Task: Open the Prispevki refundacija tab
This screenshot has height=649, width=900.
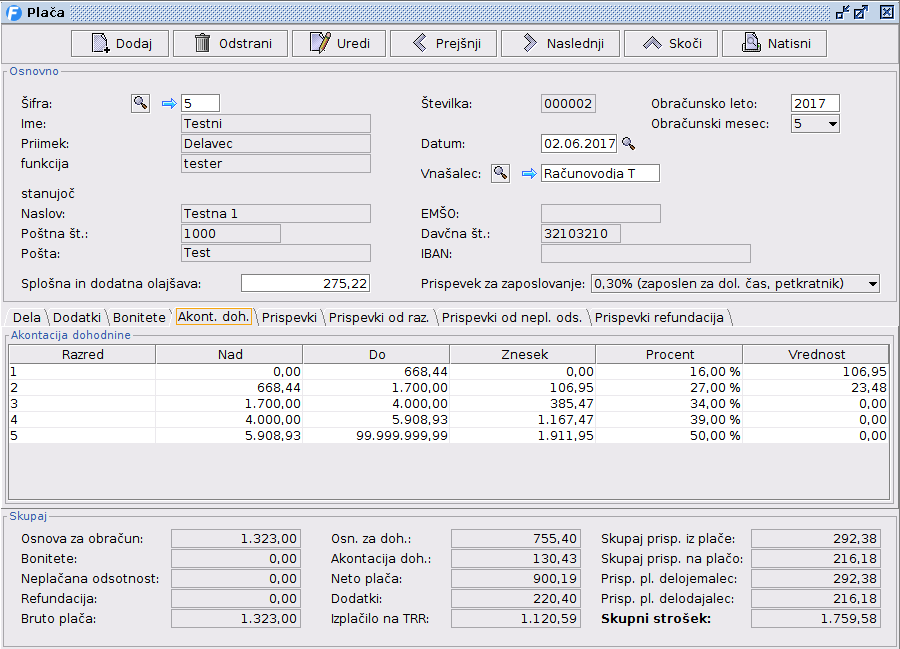Action: point(659,317)
